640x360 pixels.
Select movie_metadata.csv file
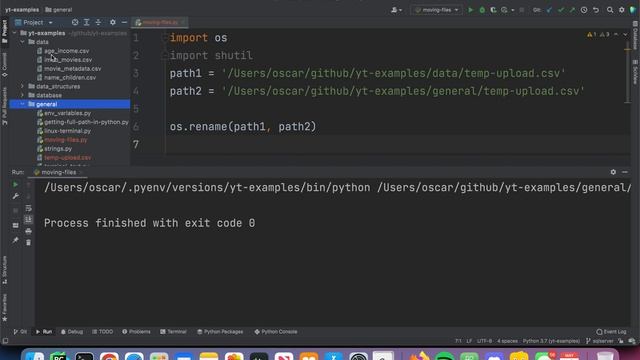coord(73,69)
